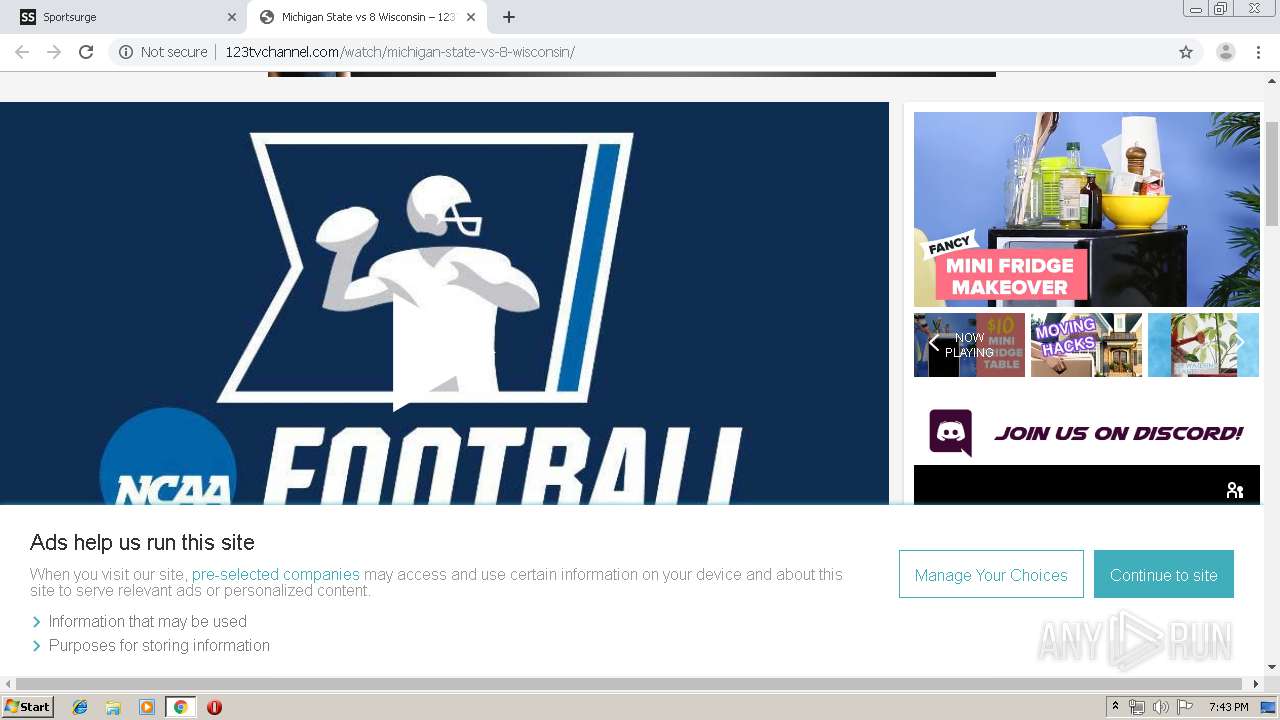Open media player from taskbar
The height and width of the screenshot is (720, 1280).
[147, 707]
